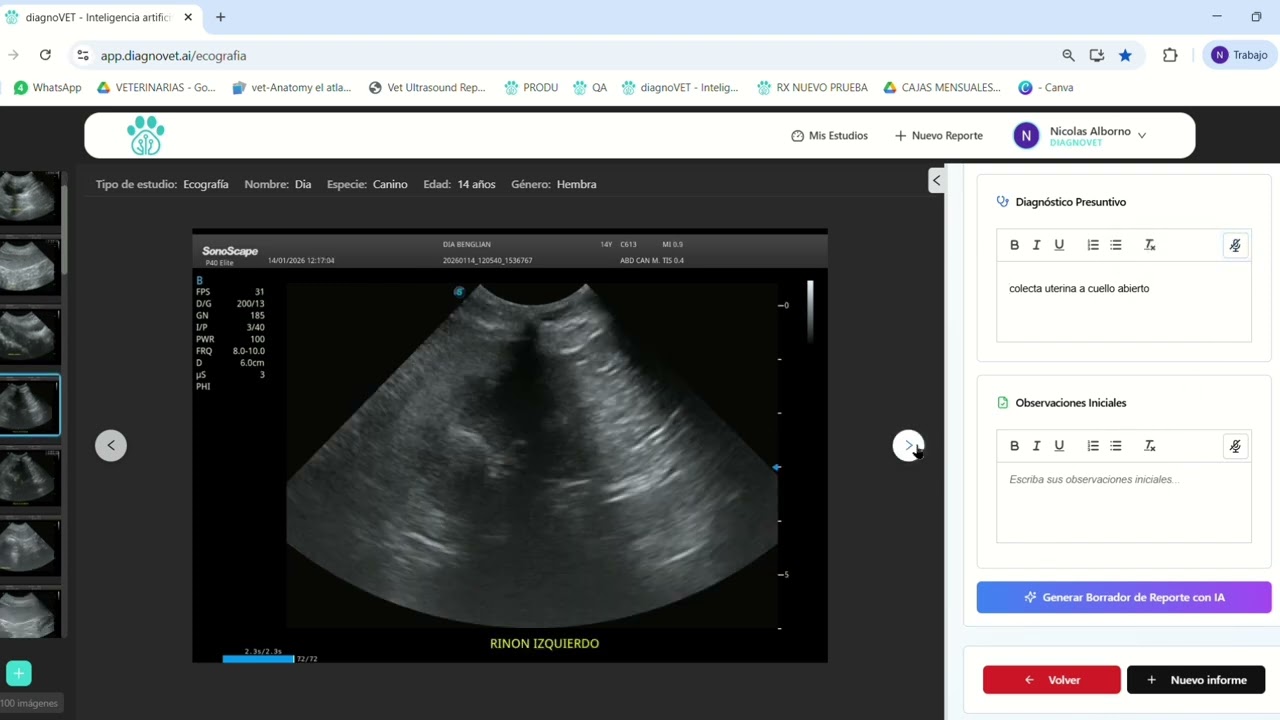The image size is (1280, 720).
Task: Toggle bold in Diagnóstico Presuntivo editor
Action: 1014,245
